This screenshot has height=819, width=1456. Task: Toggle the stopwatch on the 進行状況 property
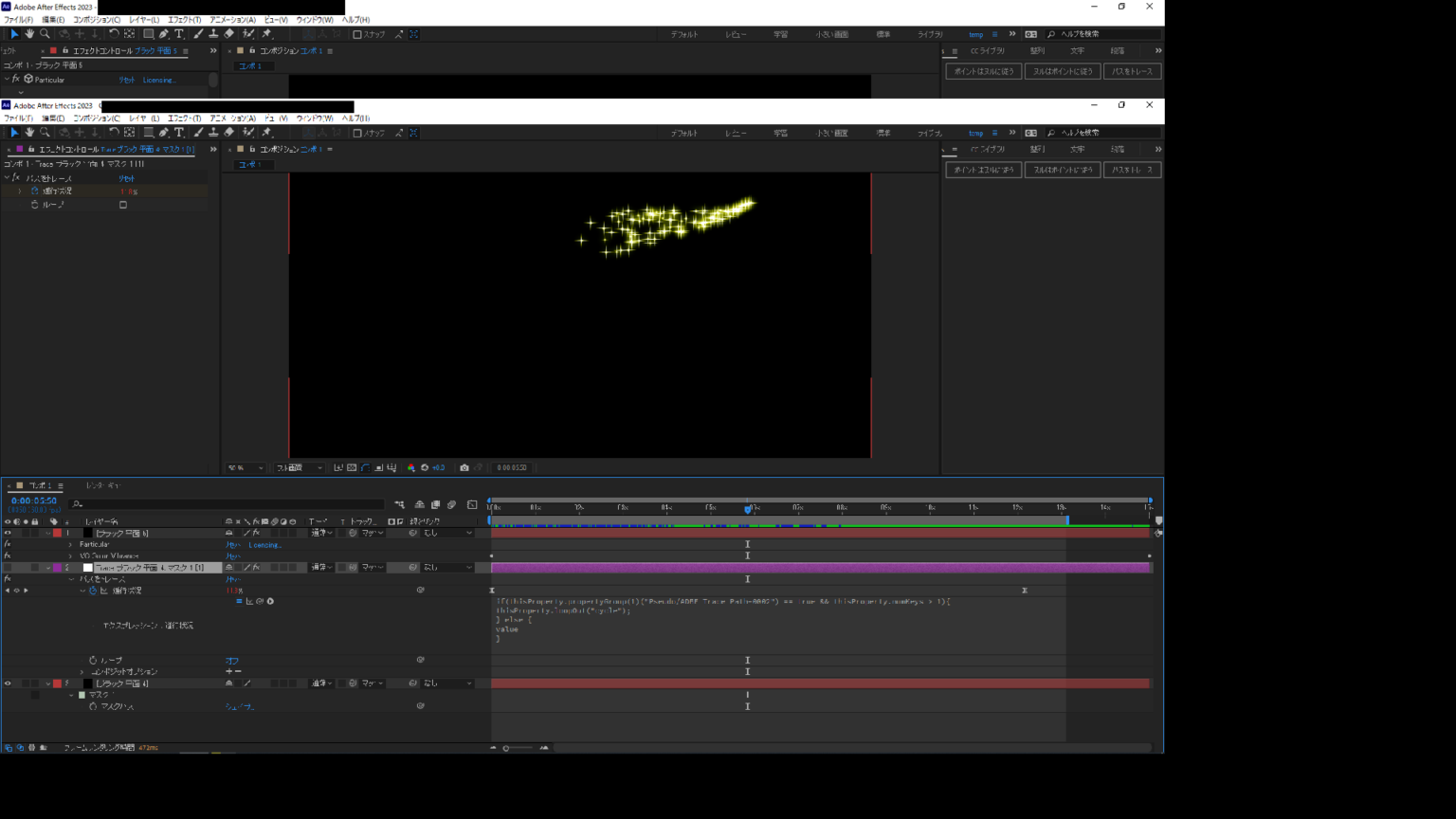93,590
